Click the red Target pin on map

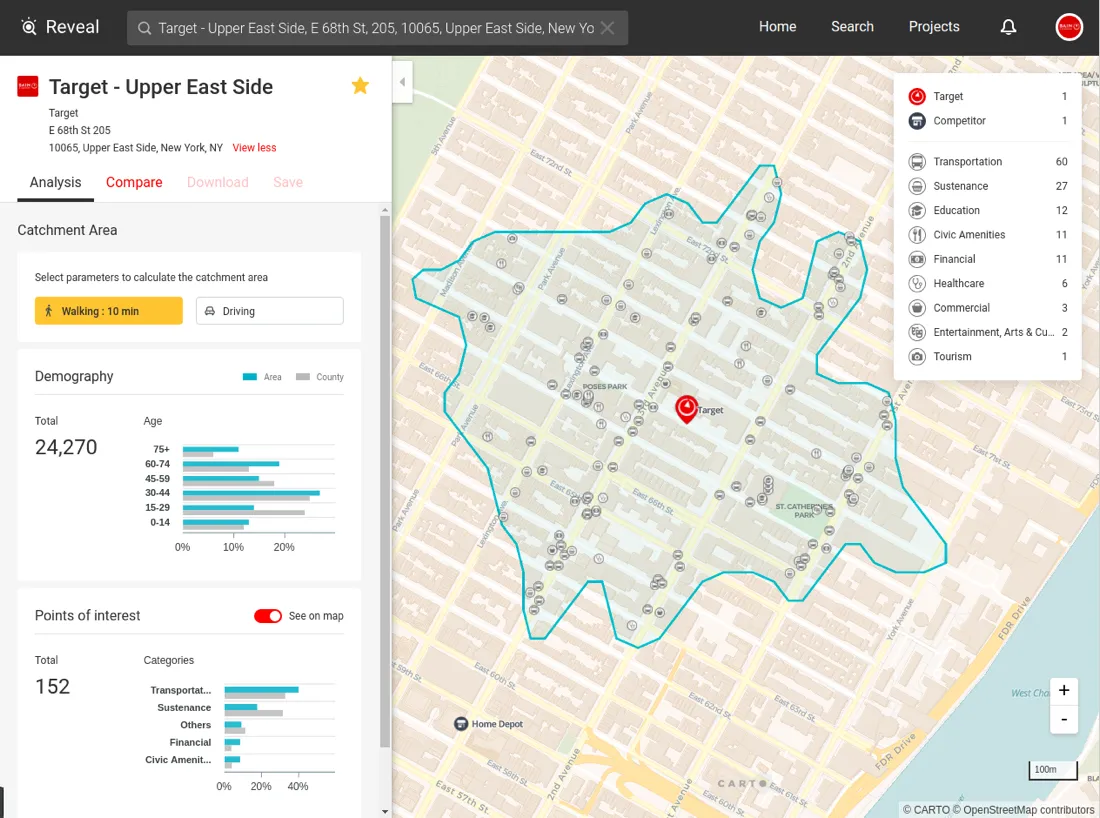pos(686,408)
